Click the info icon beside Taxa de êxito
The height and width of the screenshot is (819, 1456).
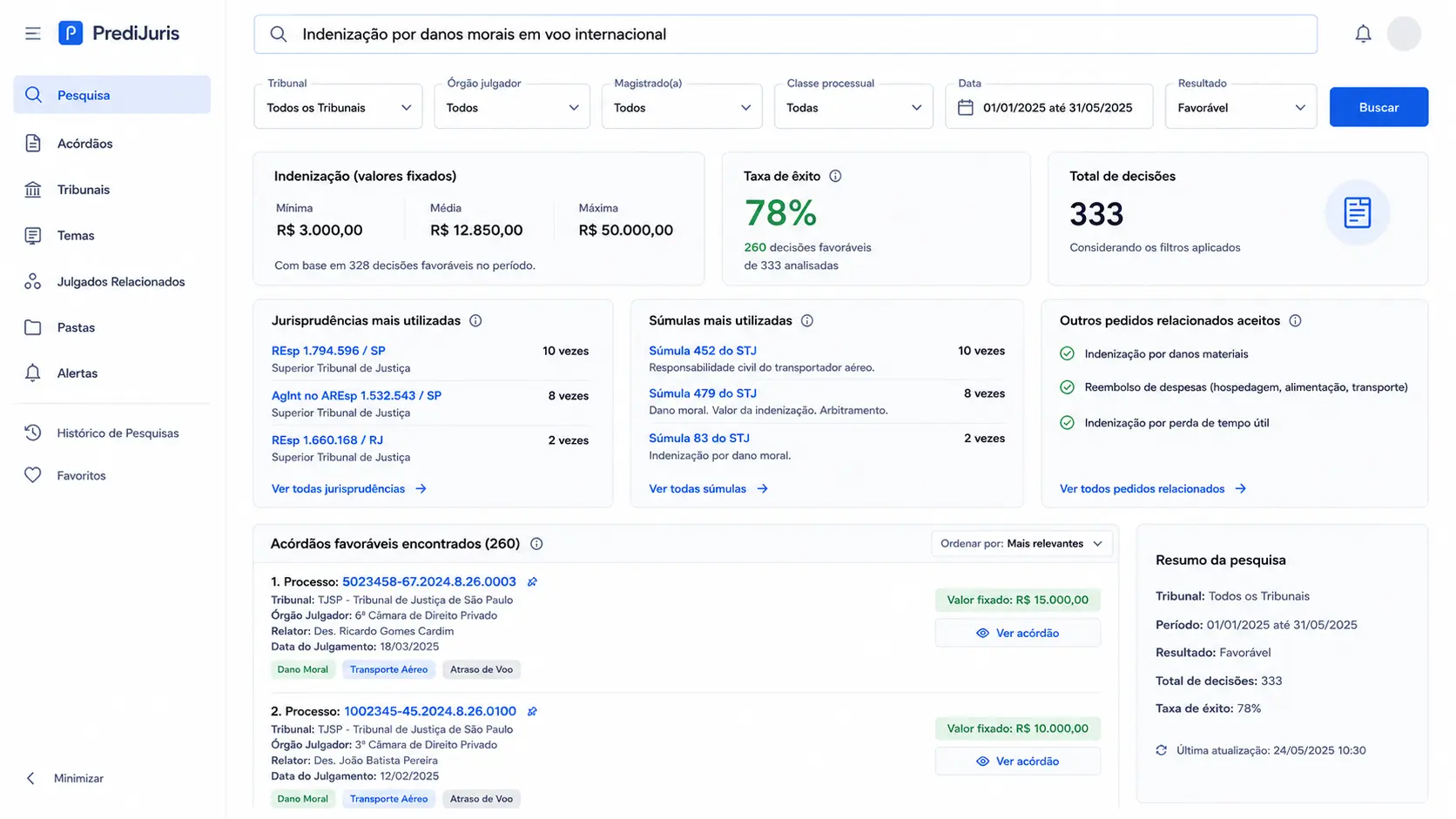pos(835,176)
